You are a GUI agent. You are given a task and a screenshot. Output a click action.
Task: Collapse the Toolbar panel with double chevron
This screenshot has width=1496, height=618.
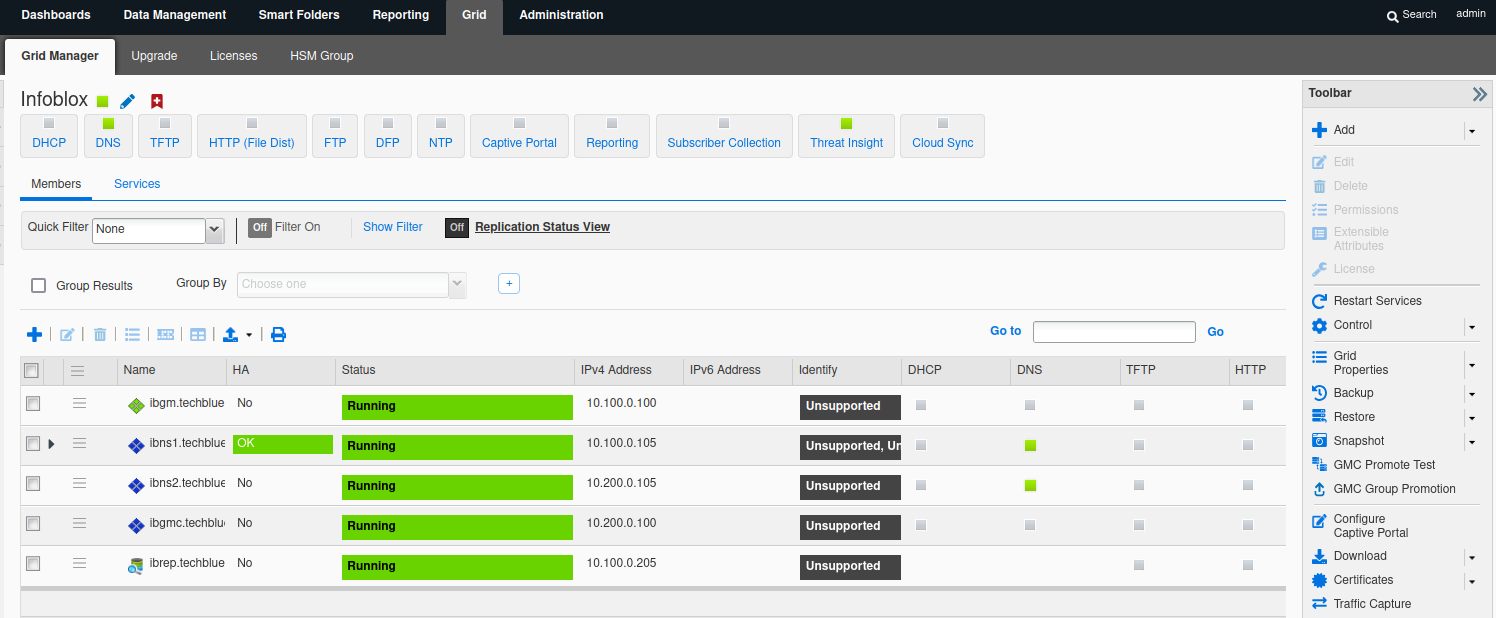coord(1479,94)
